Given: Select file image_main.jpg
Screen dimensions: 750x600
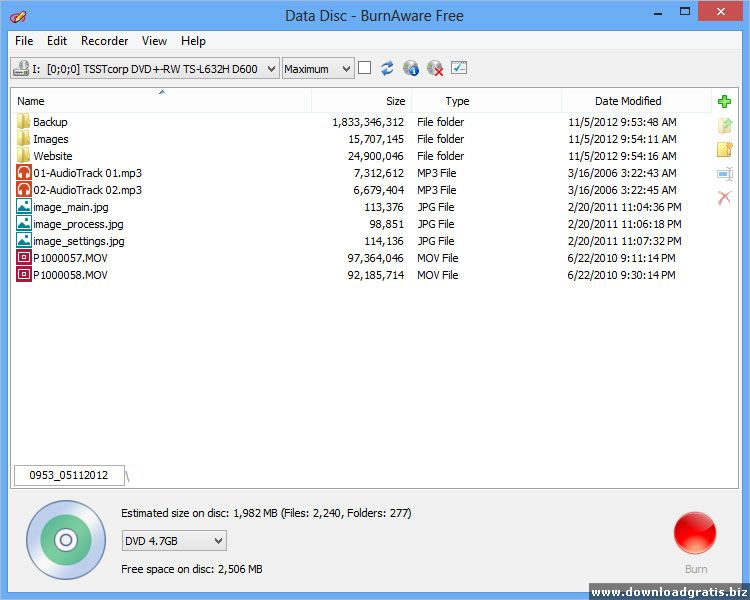Looking at the screenshot, I should click(71, 207).
